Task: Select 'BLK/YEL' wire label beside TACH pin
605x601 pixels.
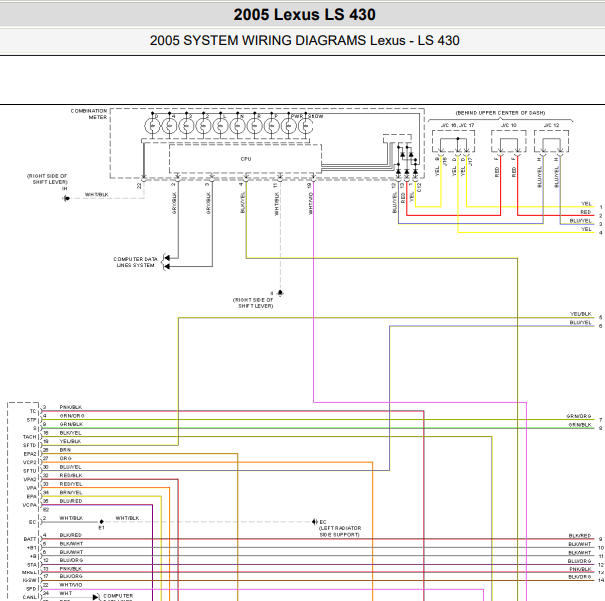Action: (x=71, y=433)
